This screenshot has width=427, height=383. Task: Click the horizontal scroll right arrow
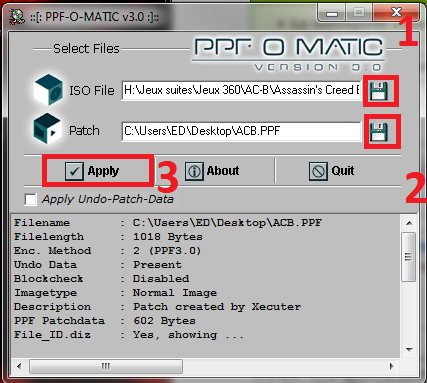click(x=392, y=366)
